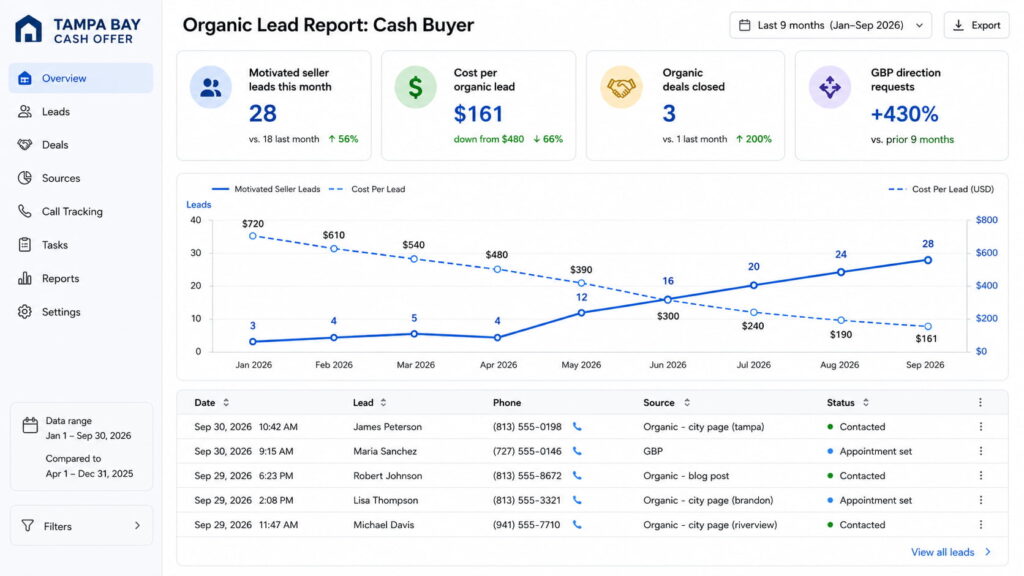Click Appointment set status for Lisa Thompson
Screen dimensions: 1024x576
(x=869, y=500)
